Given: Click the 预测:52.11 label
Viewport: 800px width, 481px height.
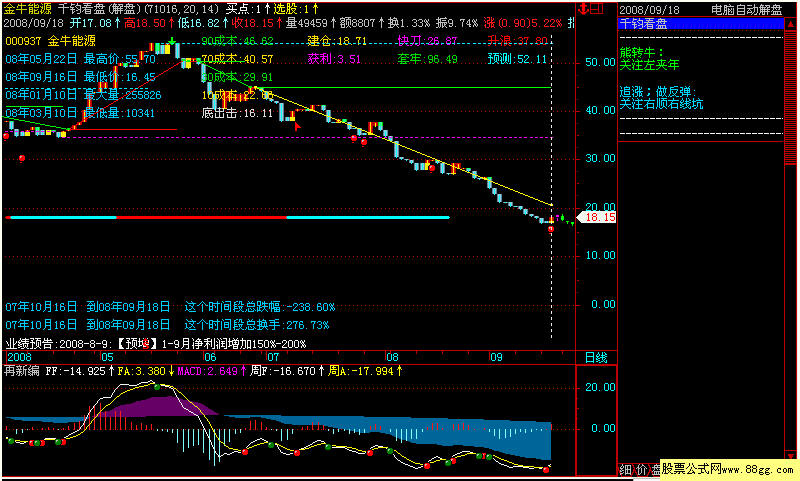Looking at the screenshot, I should coord(517,59).
